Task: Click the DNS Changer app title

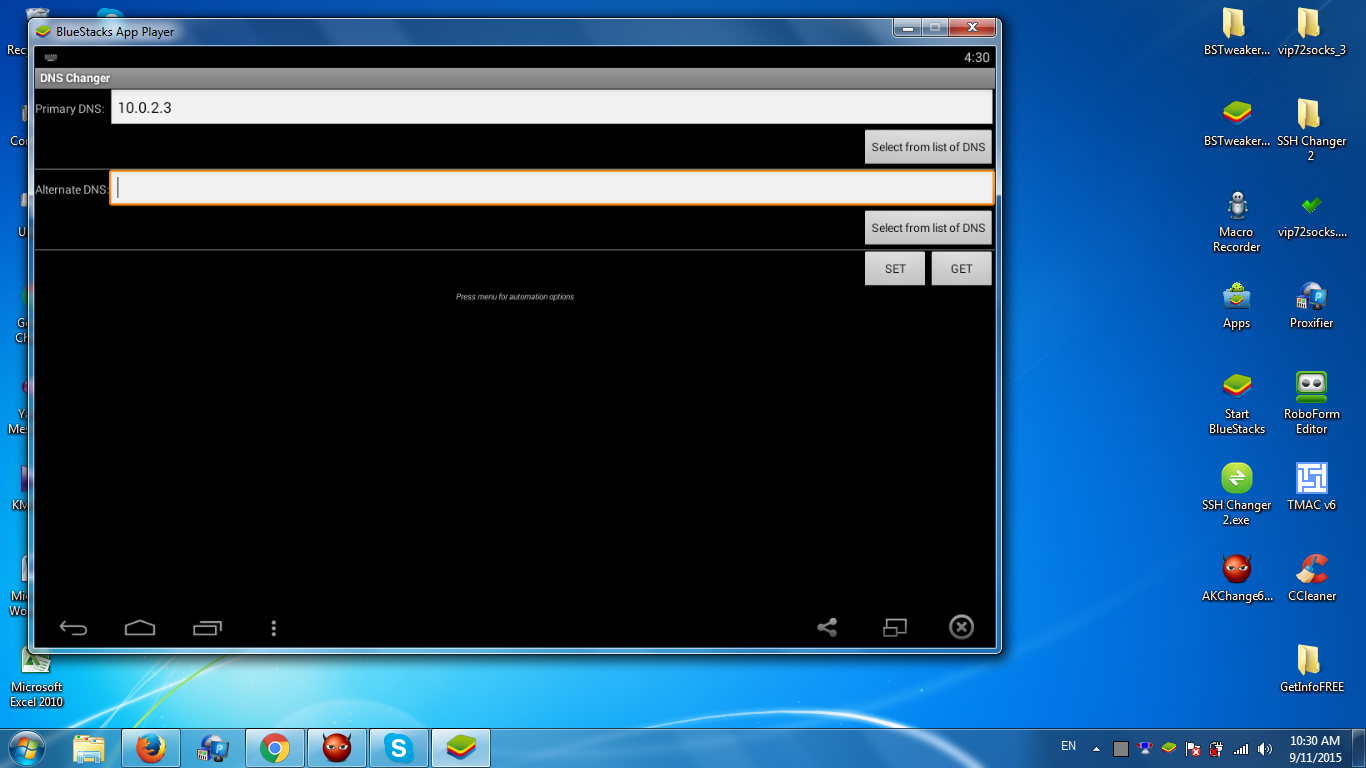Action: pos(75,78)
